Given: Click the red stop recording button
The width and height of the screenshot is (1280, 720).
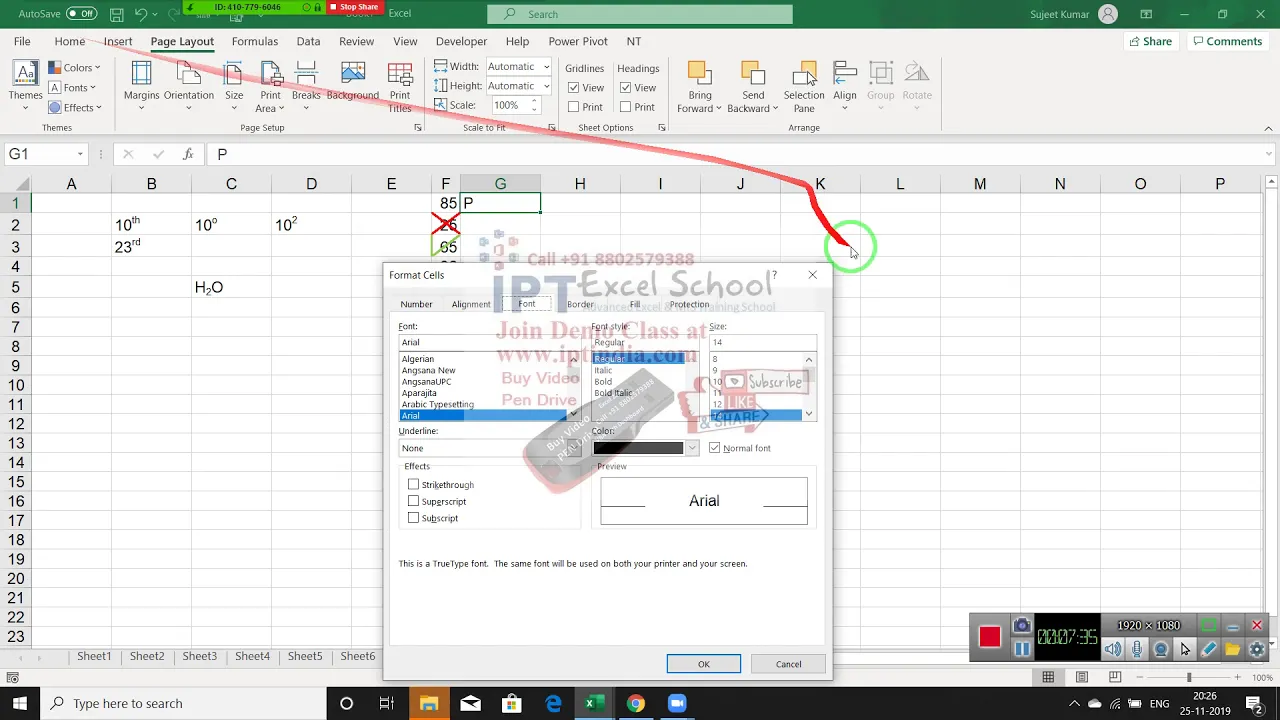Looking at the screenshot, I should click(x=990, y=637).
